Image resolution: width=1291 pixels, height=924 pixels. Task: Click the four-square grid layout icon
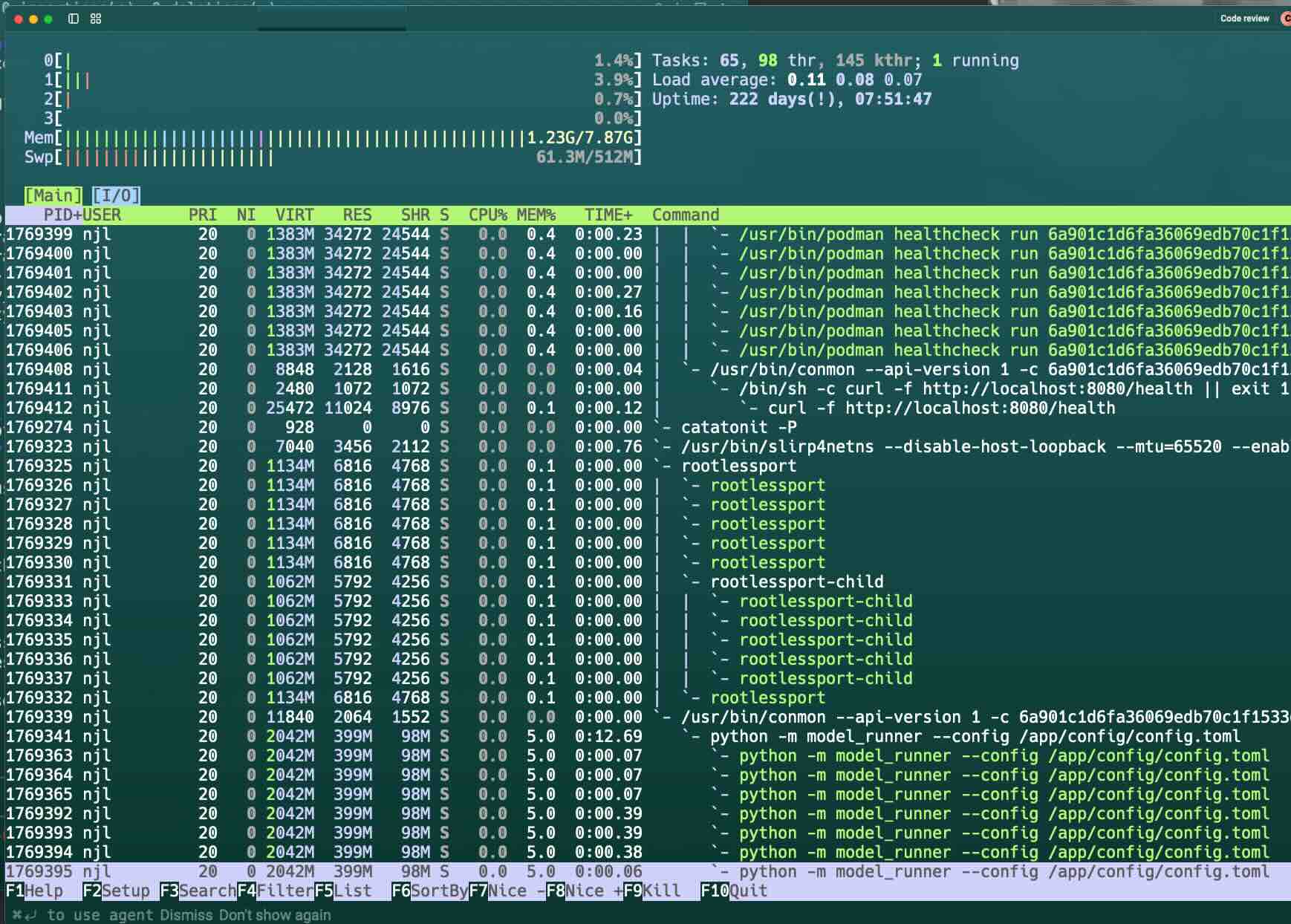(96, 19)
